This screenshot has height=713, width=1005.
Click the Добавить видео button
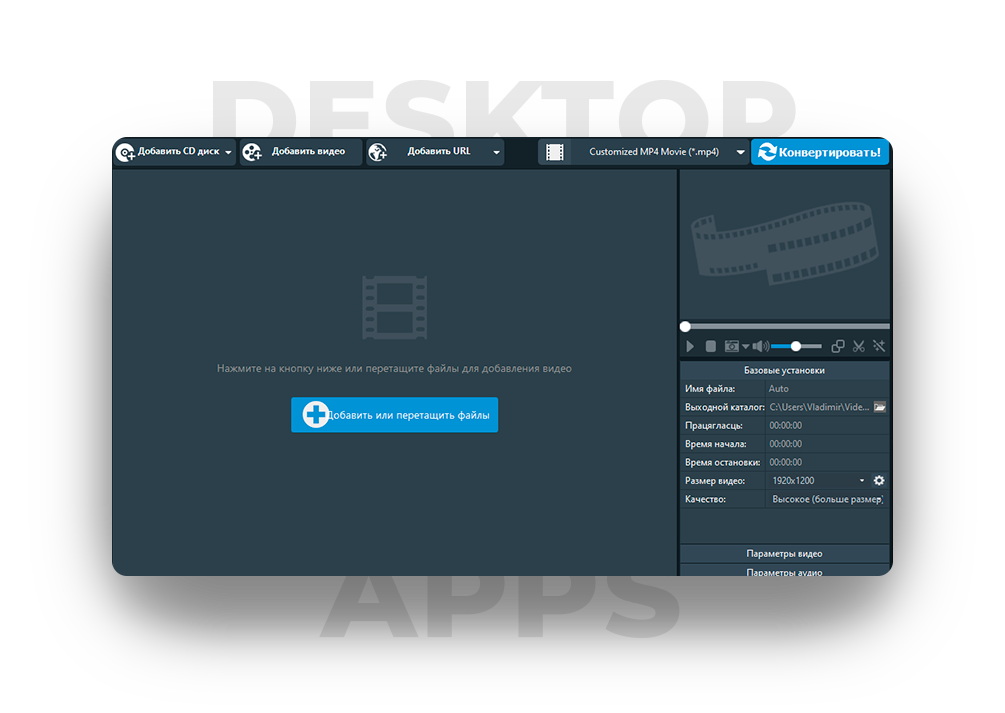300,152
